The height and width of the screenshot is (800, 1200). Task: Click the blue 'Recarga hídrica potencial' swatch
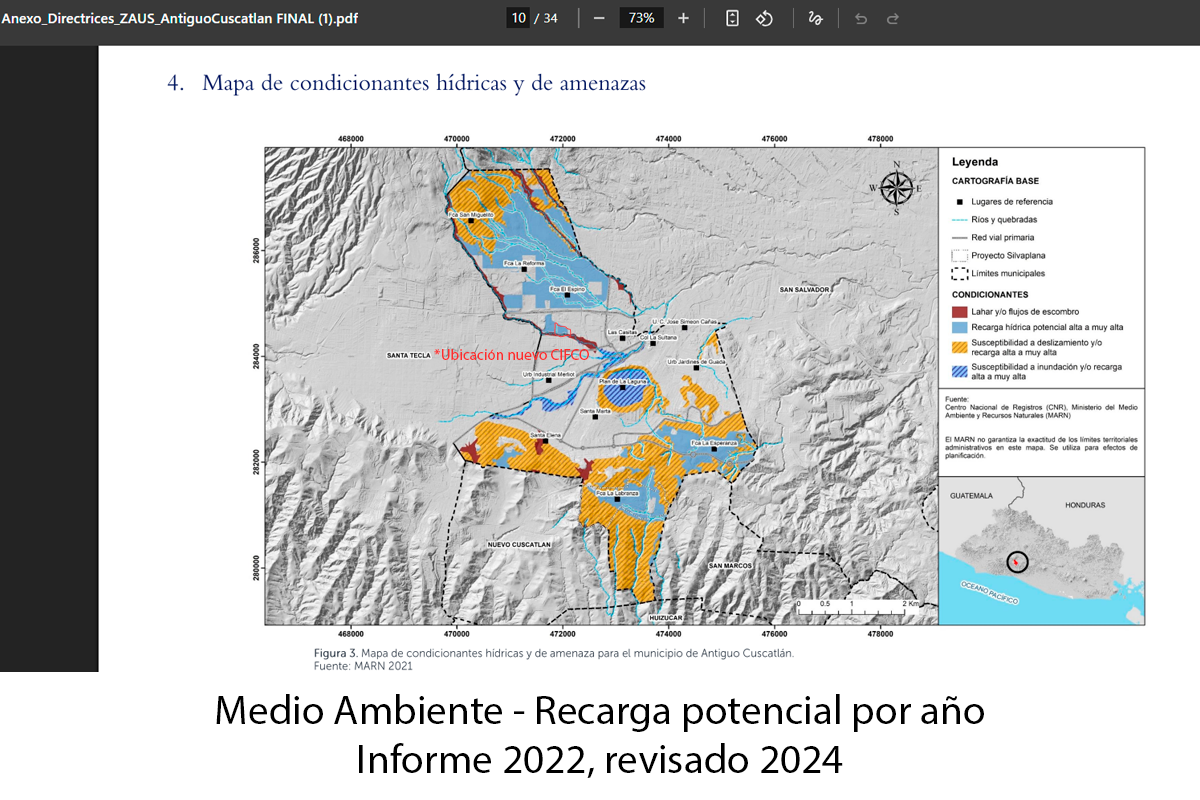pos(958,328)
